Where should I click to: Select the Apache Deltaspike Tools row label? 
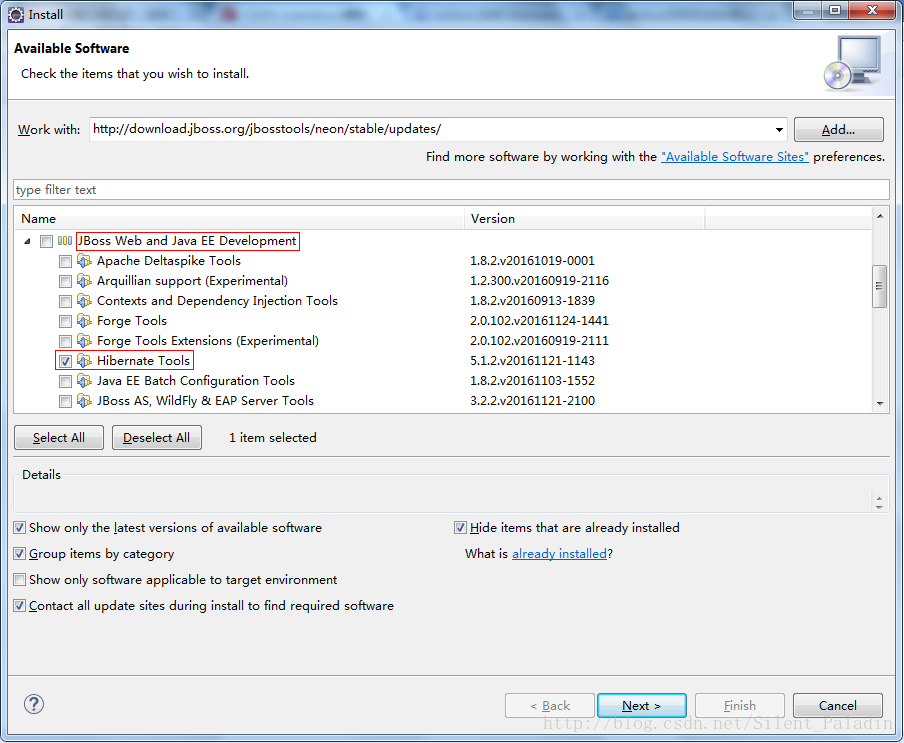[168, 261]
